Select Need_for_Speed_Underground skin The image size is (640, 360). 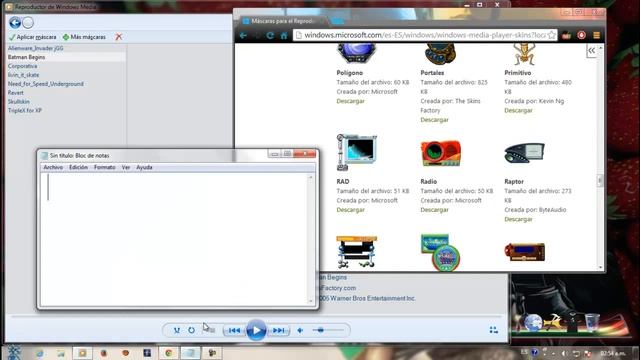46,84
